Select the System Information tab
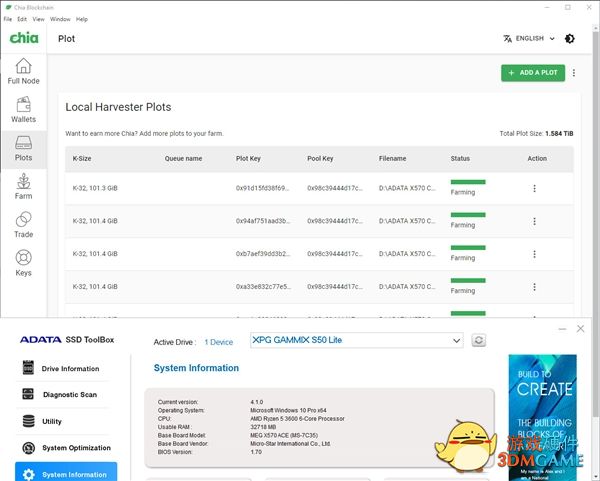 [x=66, y=472]
